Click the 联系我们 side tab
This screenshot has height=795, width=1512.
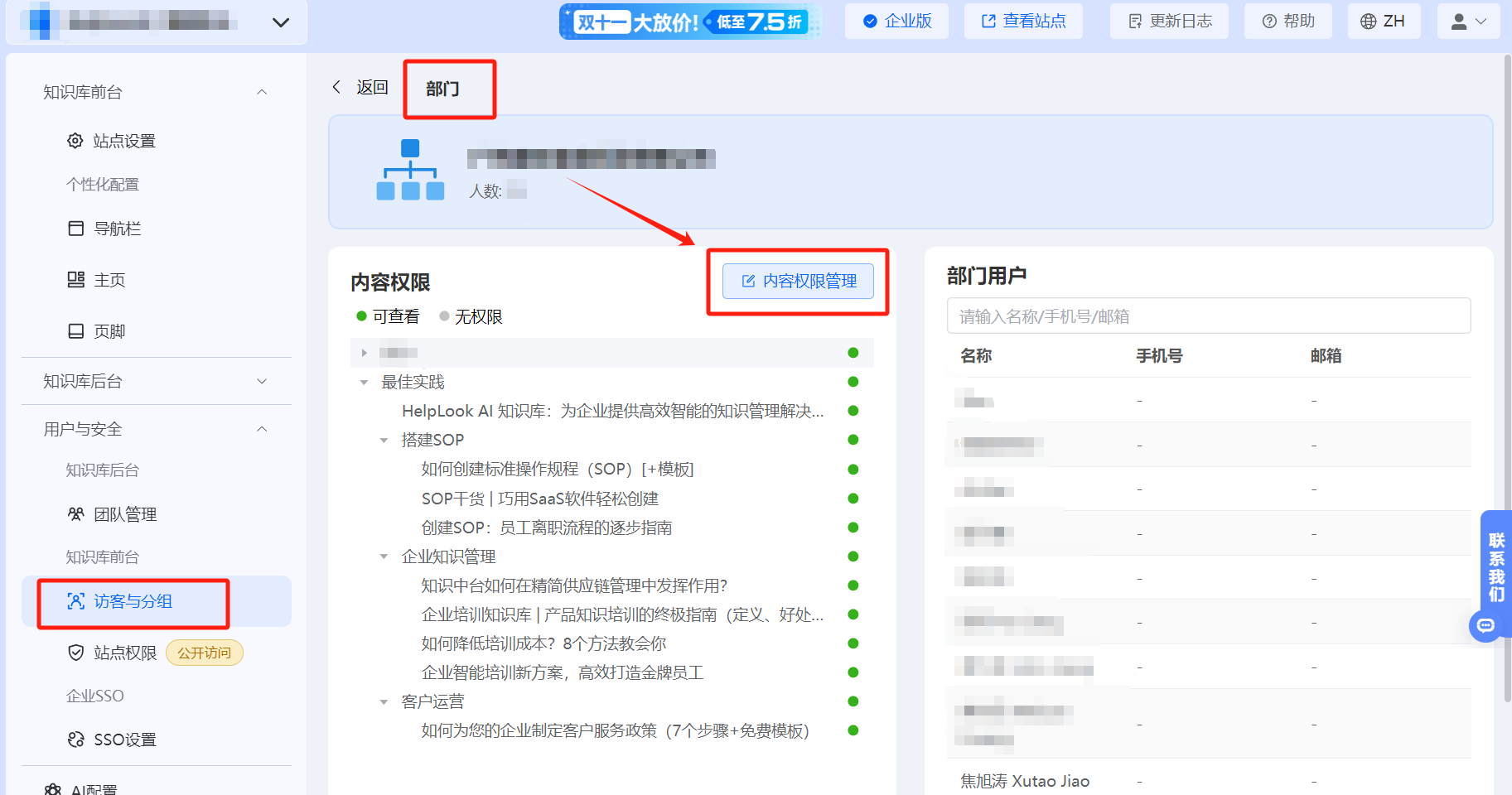pyautogui.click(x=1496, y=567)
